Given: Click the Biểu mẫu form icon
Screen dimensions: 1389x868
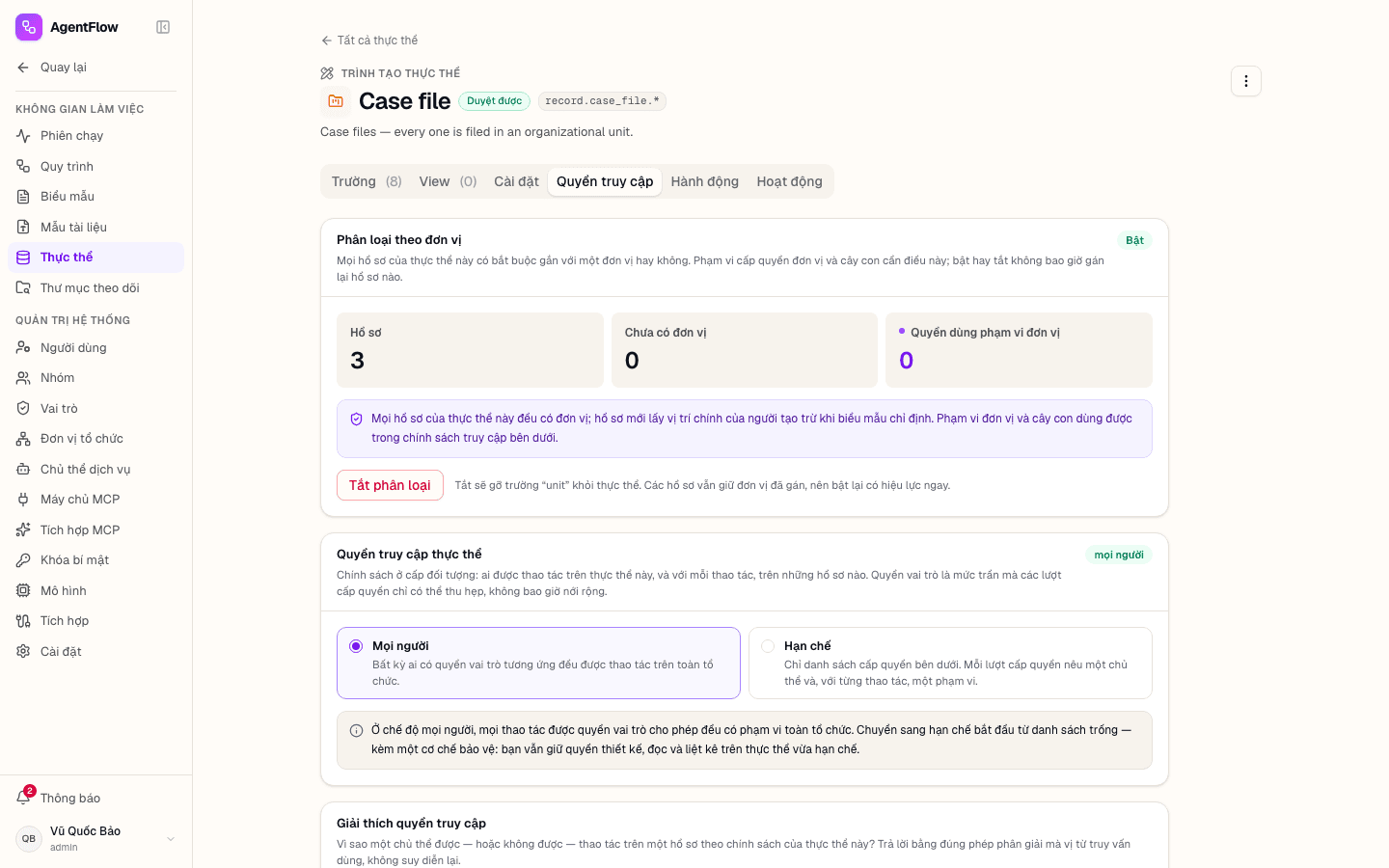Looking at the screenshot, I should (x=23, y=197).
